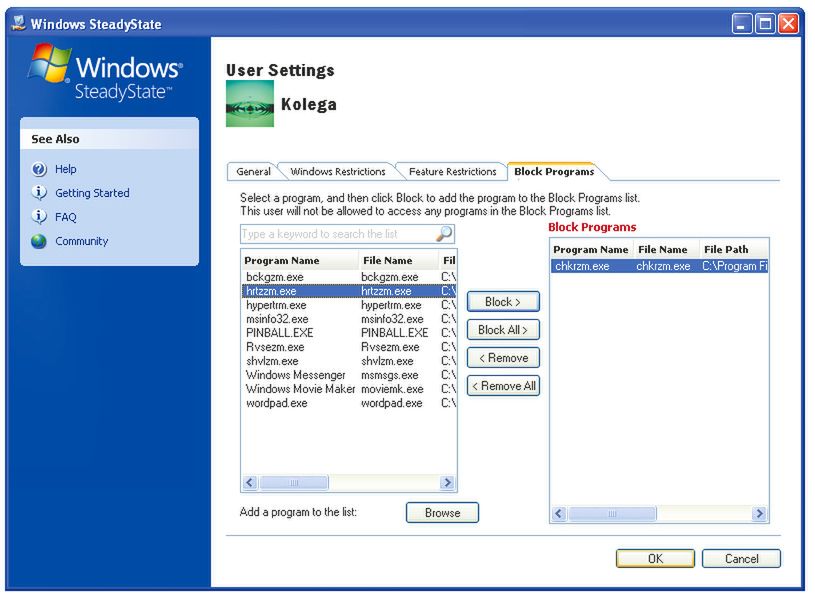This screenshot has width=815, height=599.
Task: Switch to the General tab
Action: (x=253, y=172)
